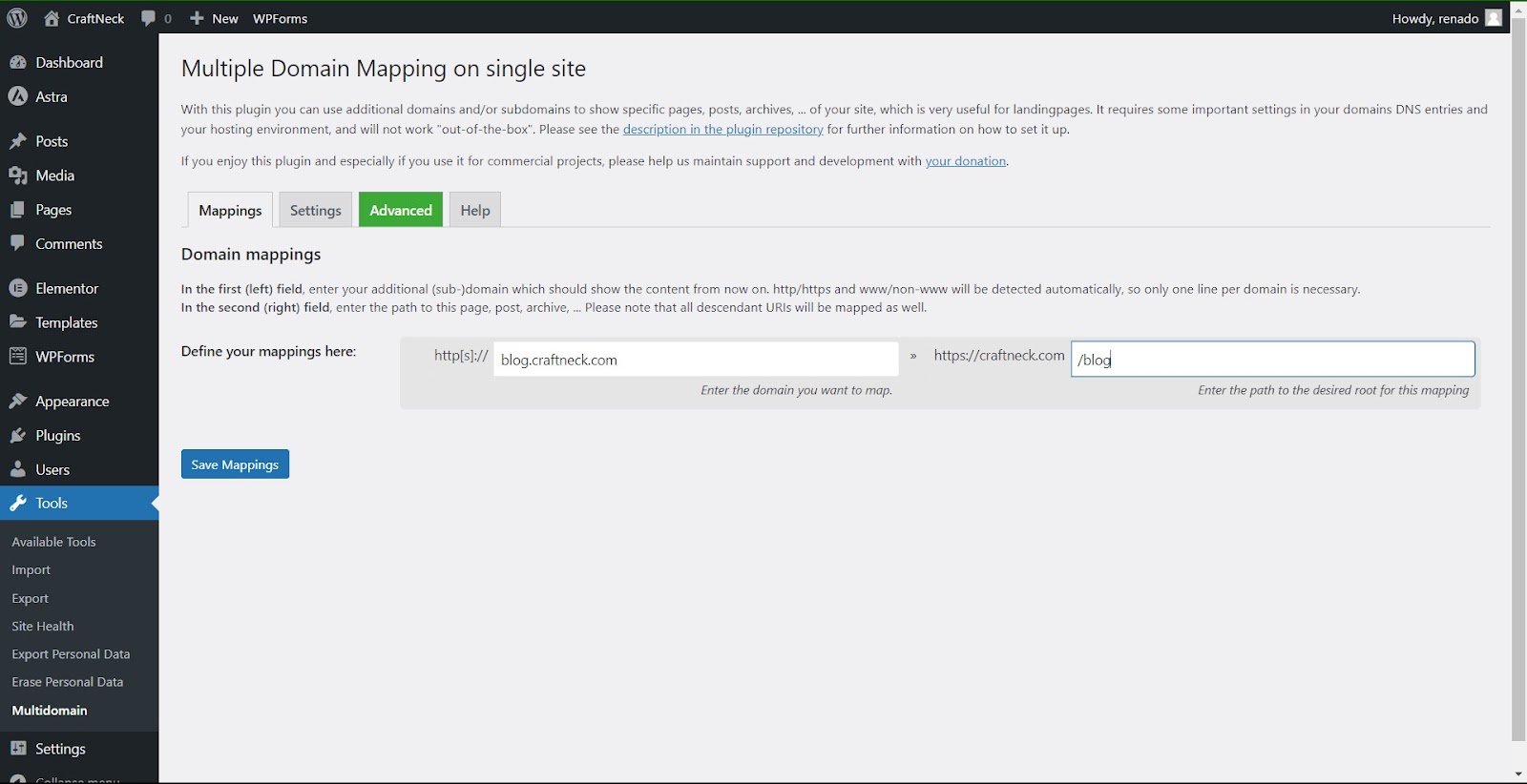Click the user avatar next to Howdy, renado
The image size is (1527, 784).
pos(1494,18)
